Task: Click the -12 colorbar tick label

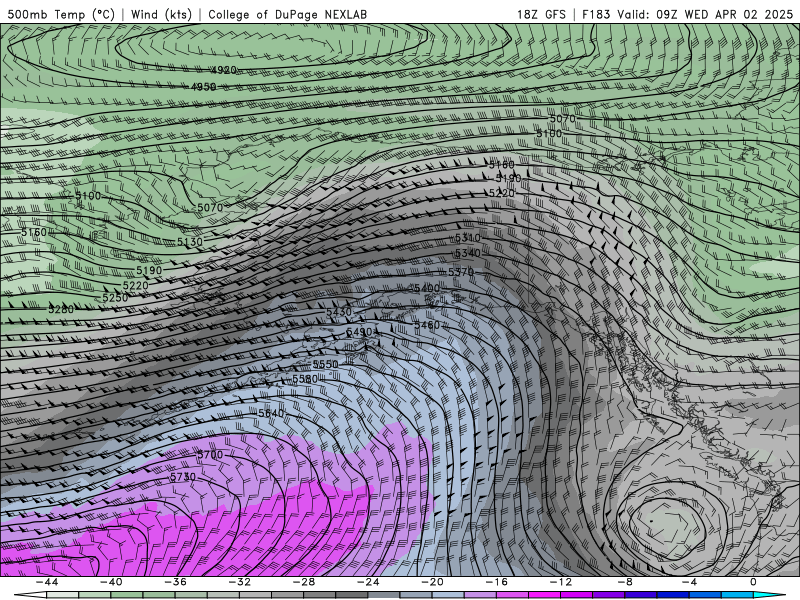Action: (561, 582)
